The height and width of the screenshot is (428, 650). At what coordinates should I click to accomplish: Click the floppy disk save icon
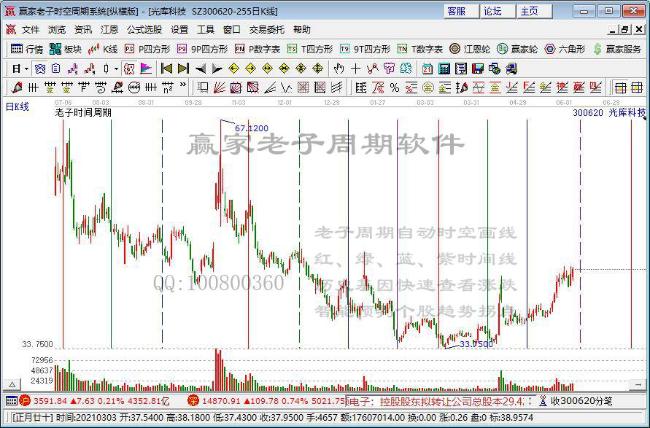click(478, 69)
